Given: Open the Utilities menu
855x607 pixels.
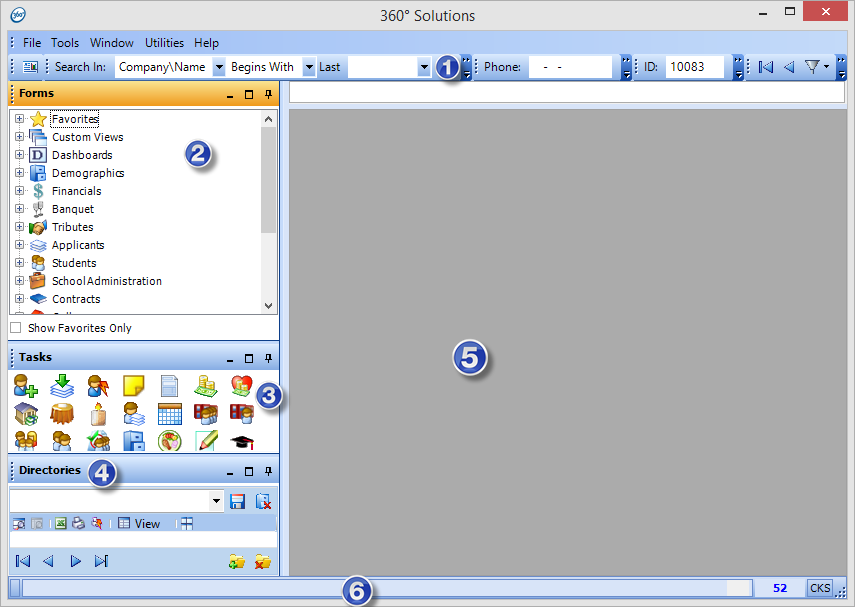Looking at the screenshot, I should tap(164, 43).
